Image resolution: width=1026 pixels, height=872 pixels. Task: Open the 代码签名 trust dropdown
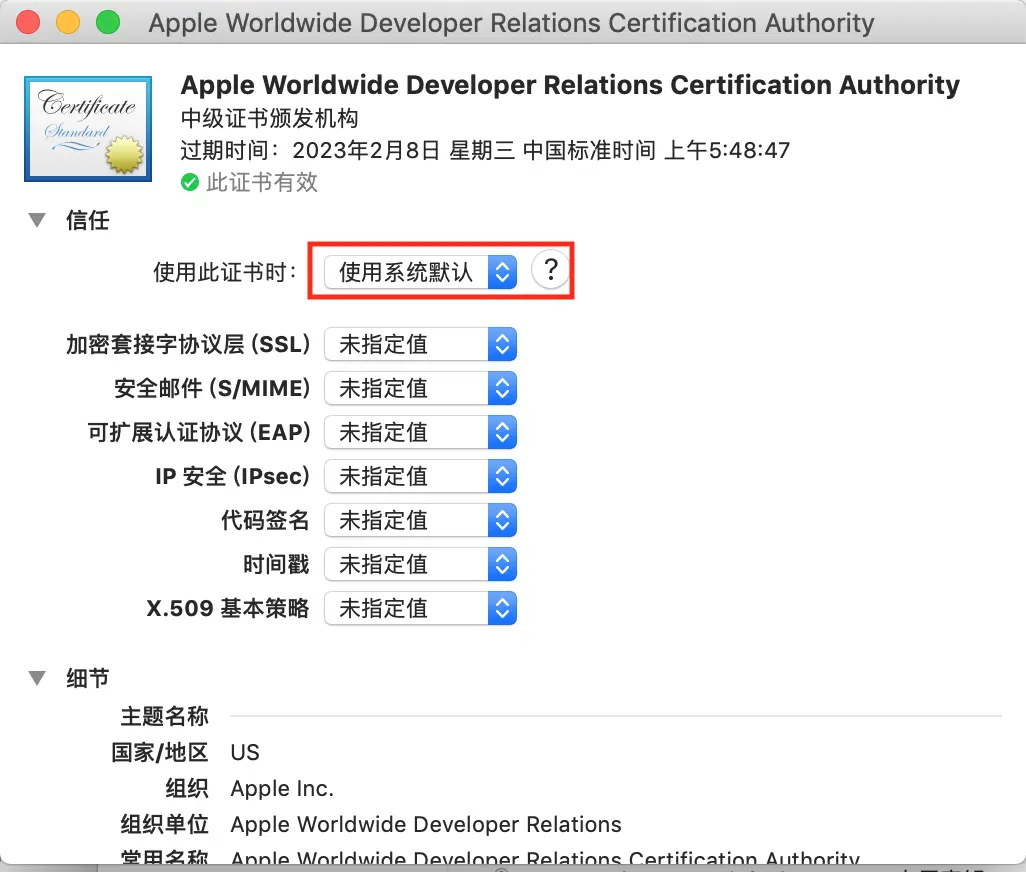click(x=421, y=520)
